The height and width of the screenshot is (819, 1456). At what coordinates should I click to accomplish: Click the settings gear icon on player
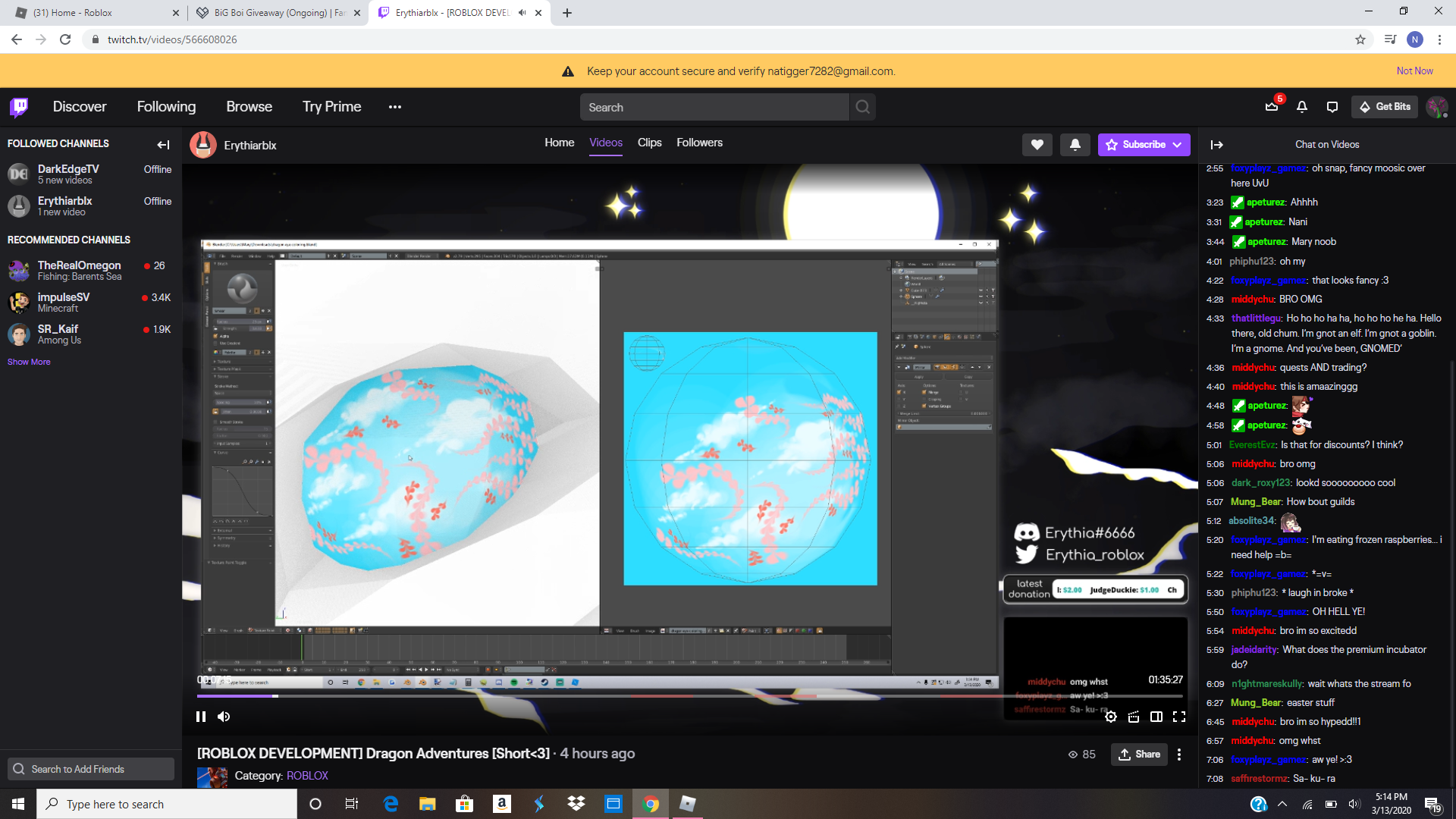(1110, 716)
